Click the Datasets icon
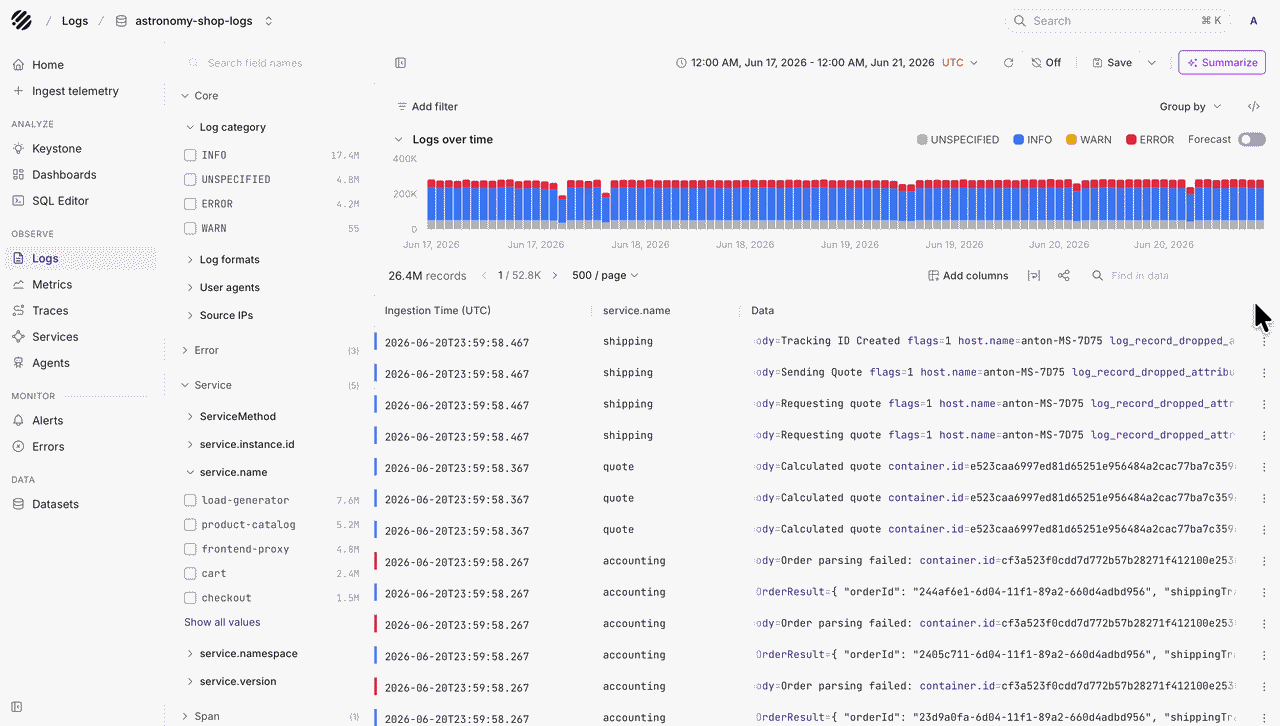 [x=18, y=505]
